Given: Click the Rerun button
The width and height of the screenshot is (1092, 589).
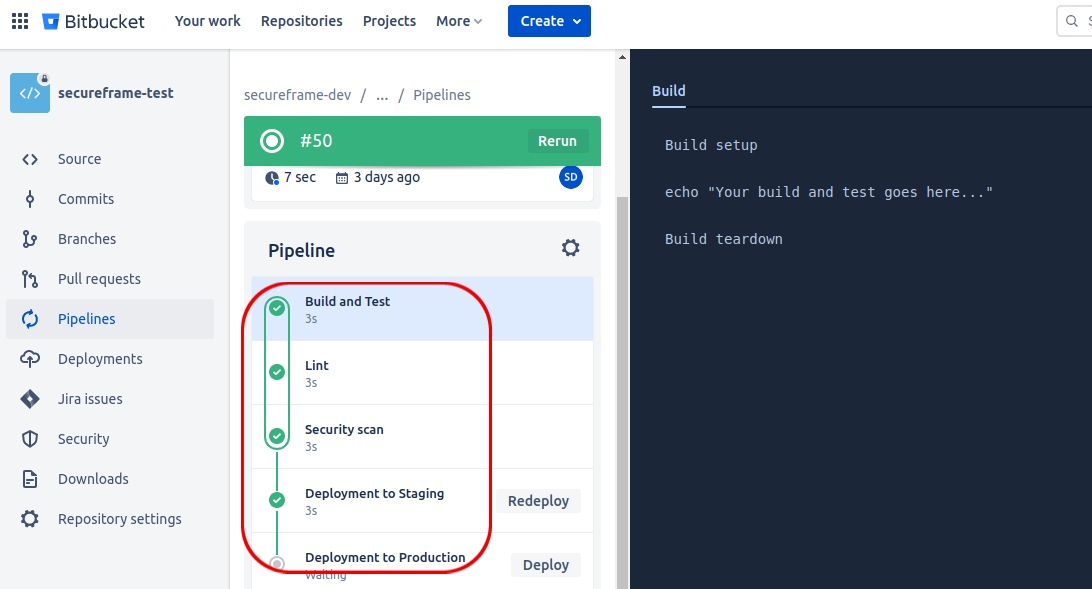Looking at the screenshot, I should pos(557,141).
